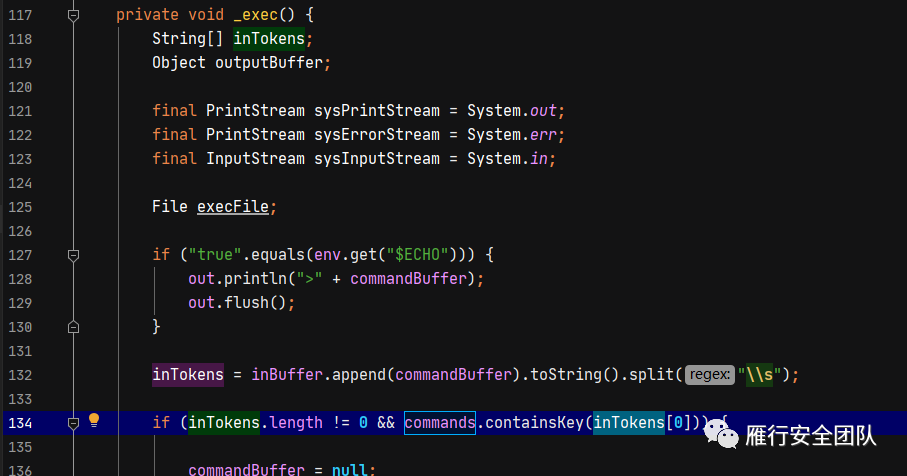Click the flush call on line 129

[246, 302]
